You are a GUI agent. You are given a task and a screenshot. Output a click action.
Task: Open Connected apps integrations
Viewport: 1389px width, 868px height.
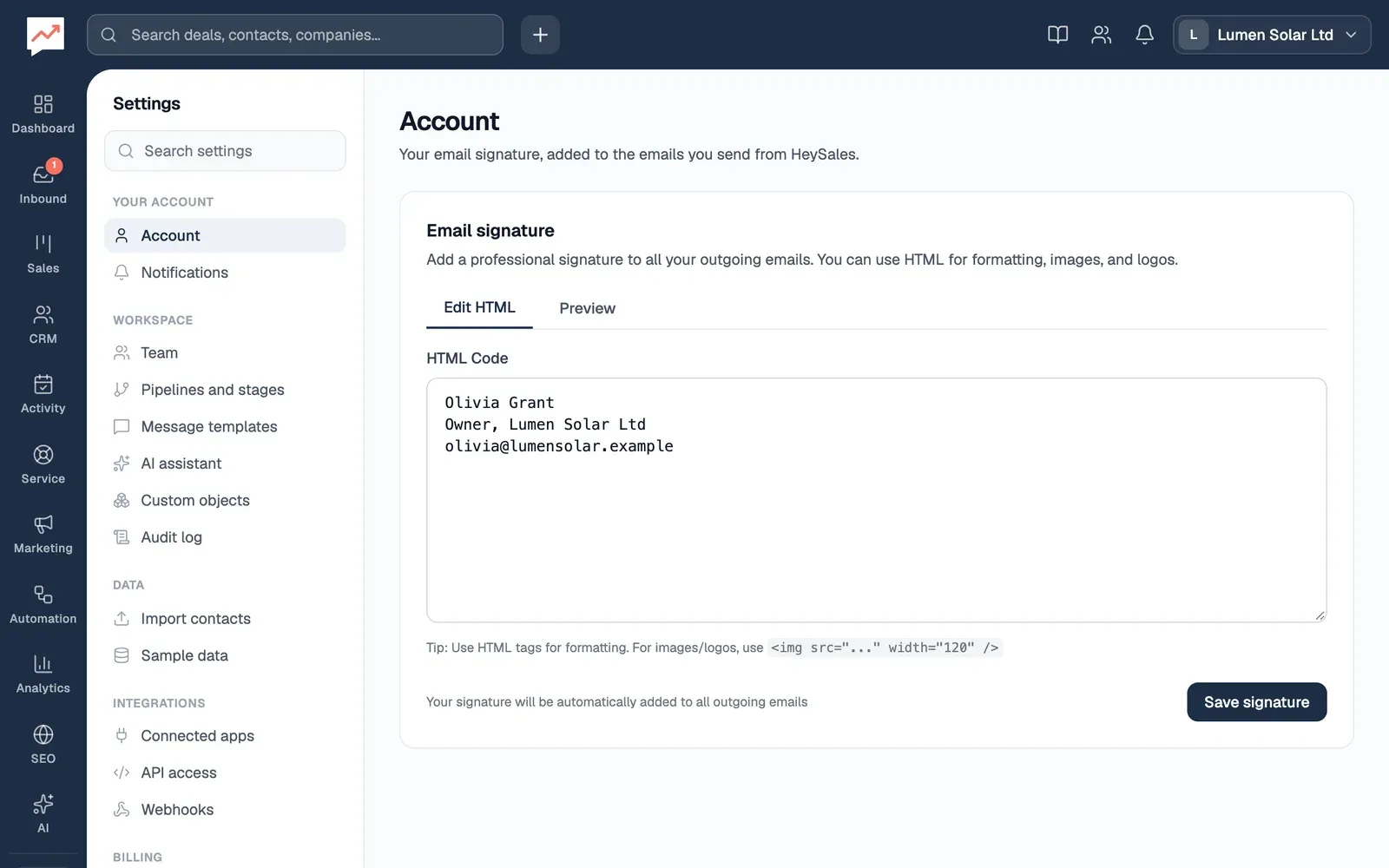pyautogui.click(x=225, y=736)
